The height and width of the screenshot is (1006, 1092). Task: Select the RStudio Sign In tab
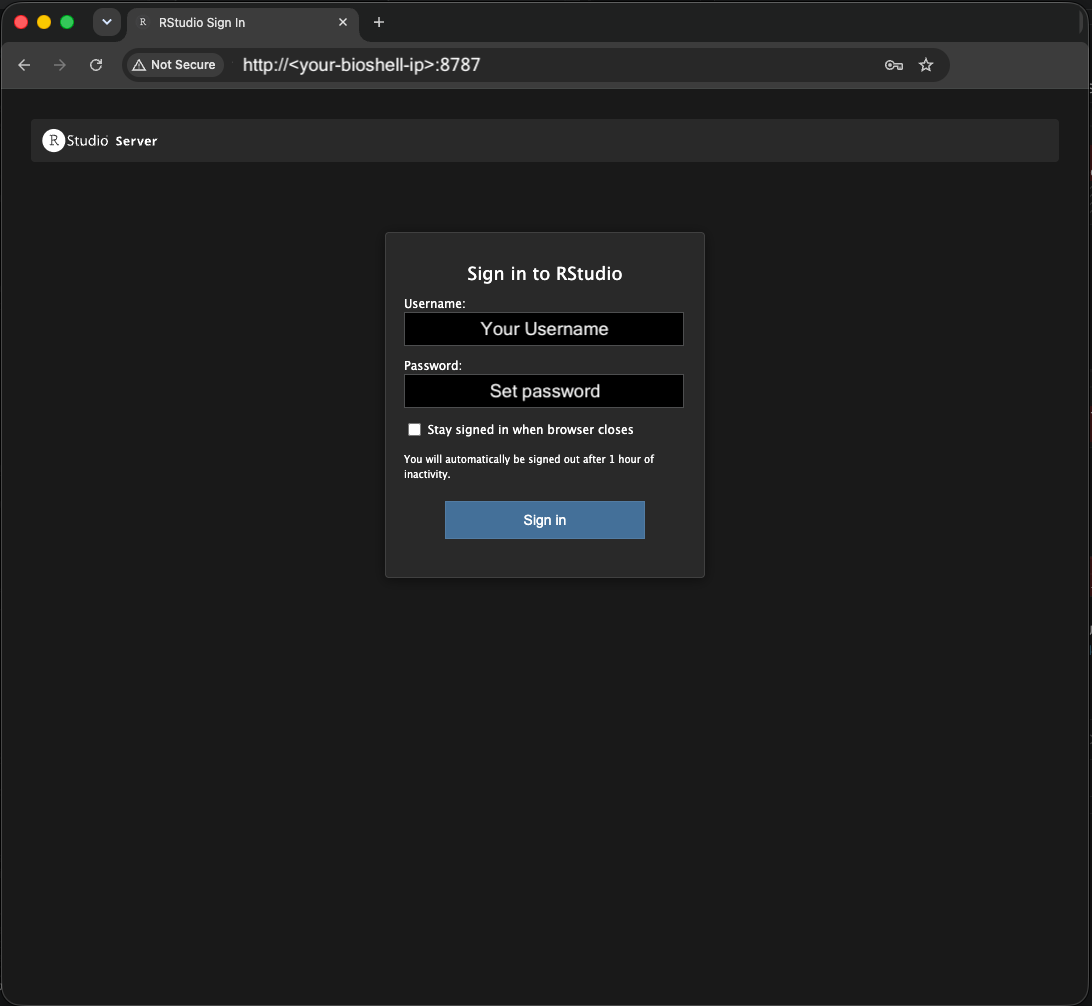pos(242,23)
